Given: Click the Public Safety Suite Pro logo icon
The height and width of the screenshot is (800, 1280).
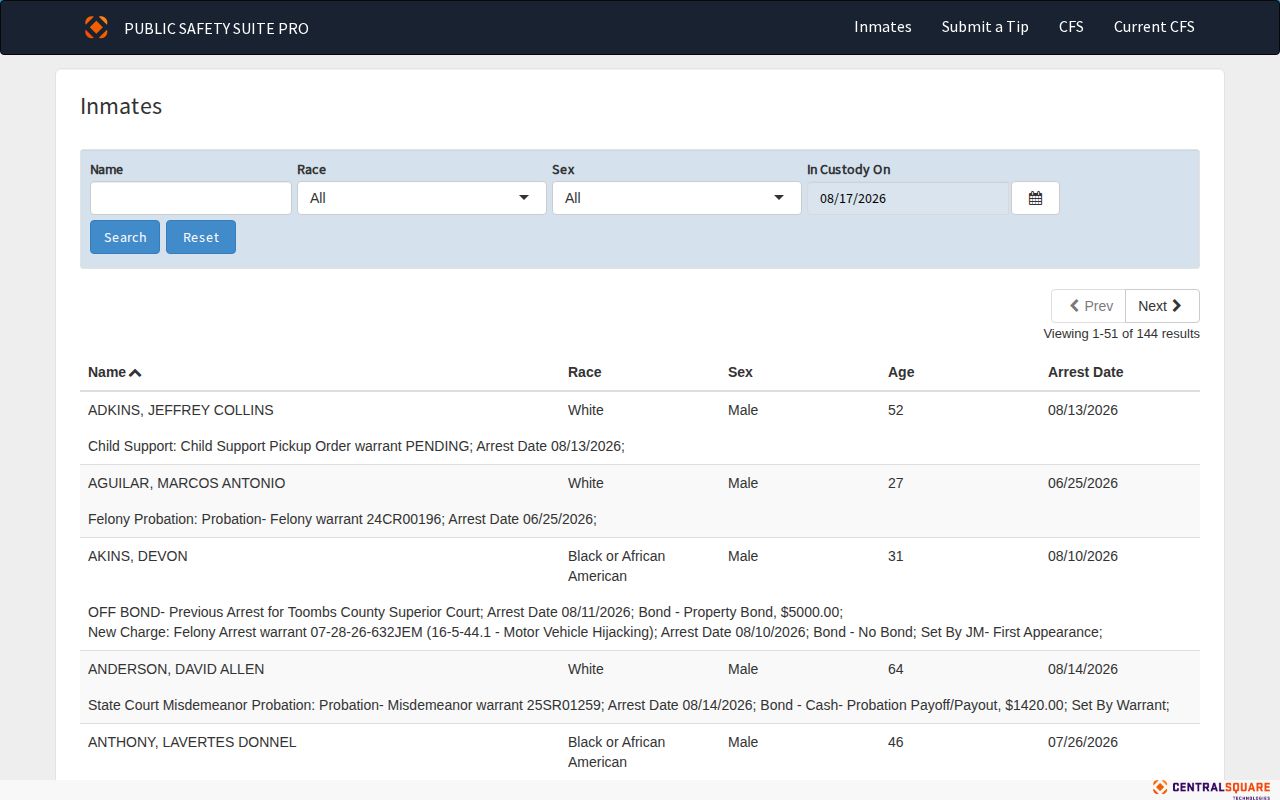Looking at the screenshot, I should click(x=96, y=27).
